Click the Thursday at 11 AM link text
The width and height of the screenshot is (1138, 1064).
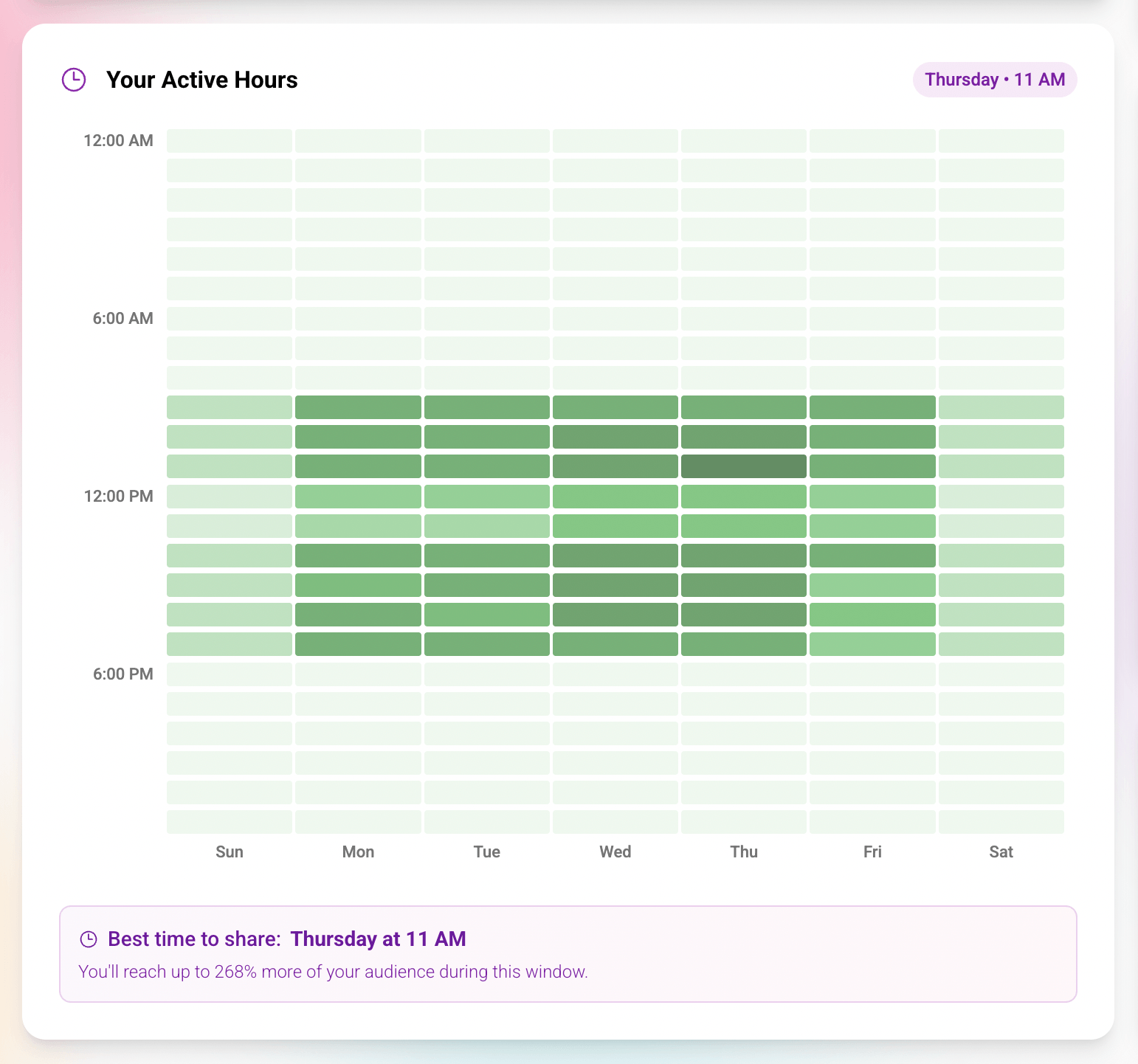(x=378, y=939)
